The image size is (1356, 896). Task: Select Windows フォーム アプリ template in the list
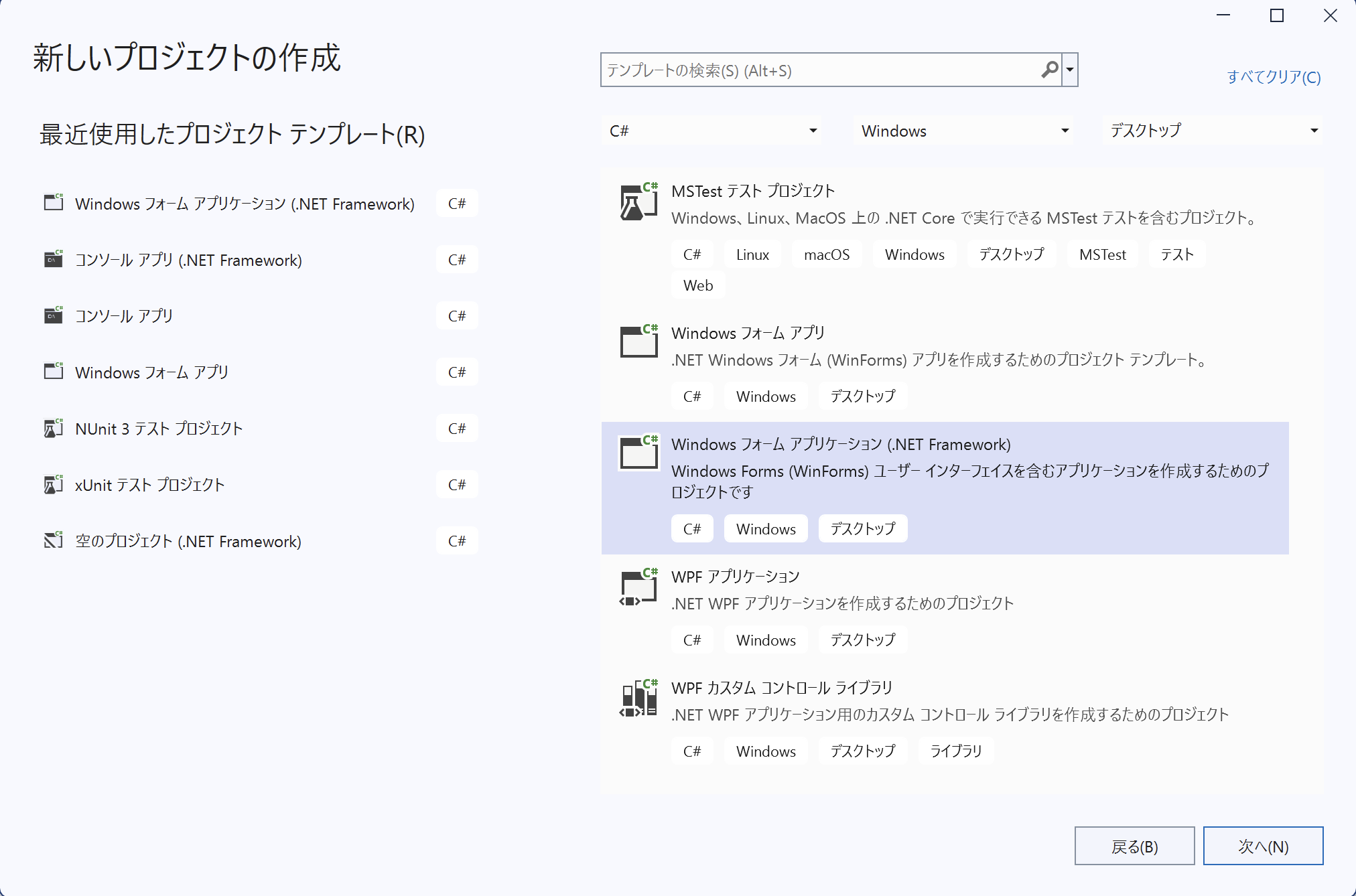click(945, 366)
